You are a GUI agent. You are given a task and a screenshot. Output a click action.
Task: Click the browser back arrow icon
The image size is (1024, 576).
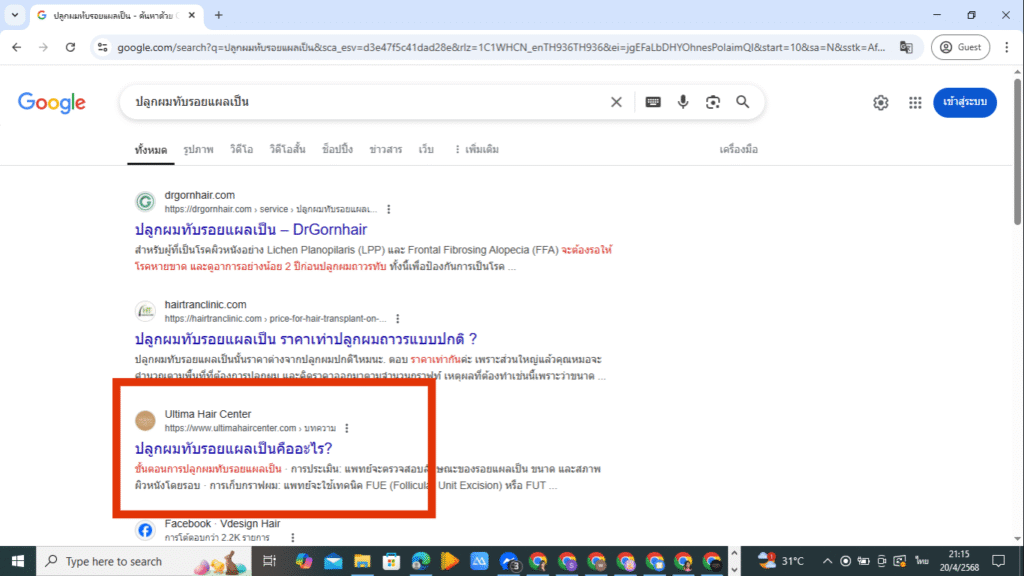(16, 46)
